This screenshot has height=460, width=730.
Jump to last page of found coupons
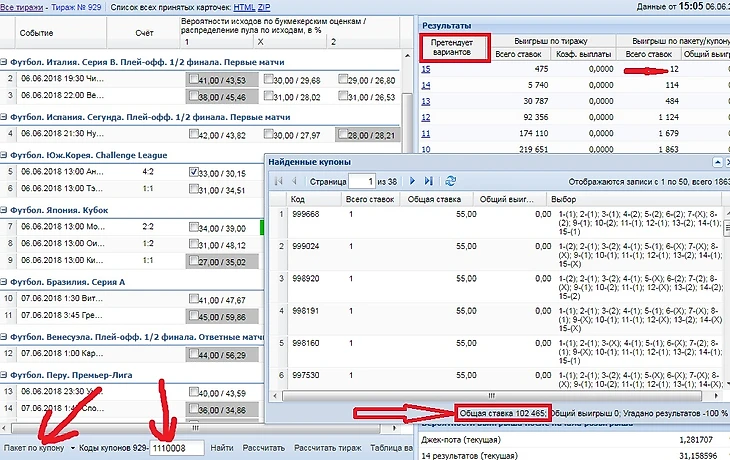pyautogui.click(x=429, y=181)
